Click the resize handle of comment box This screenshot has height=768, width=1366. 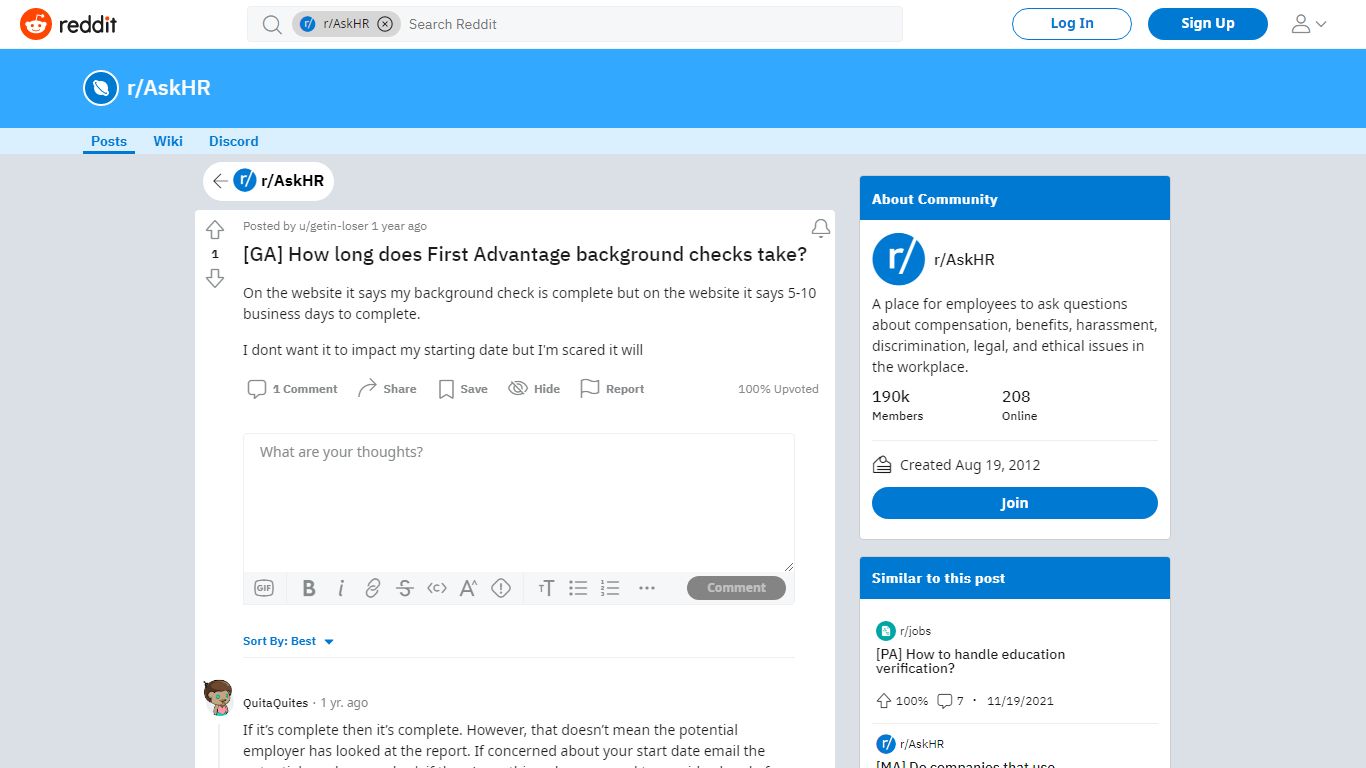click(x=788, y=566)
